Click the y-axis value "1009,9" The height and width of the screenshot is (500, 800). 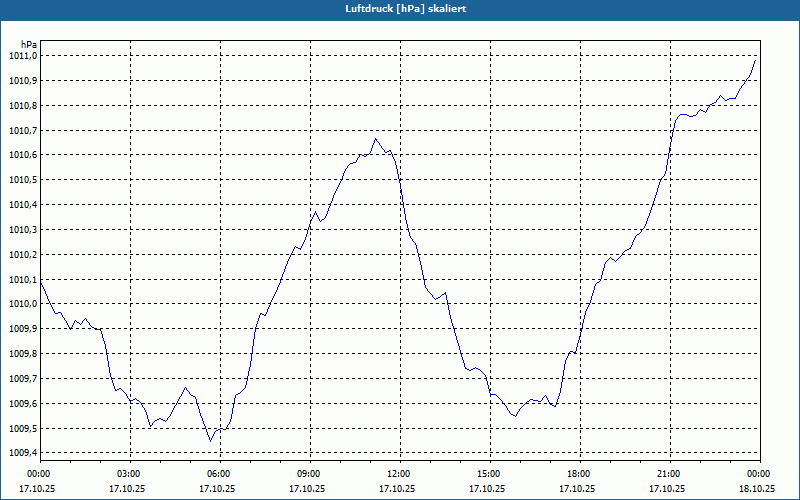click(x=23, y=329)
